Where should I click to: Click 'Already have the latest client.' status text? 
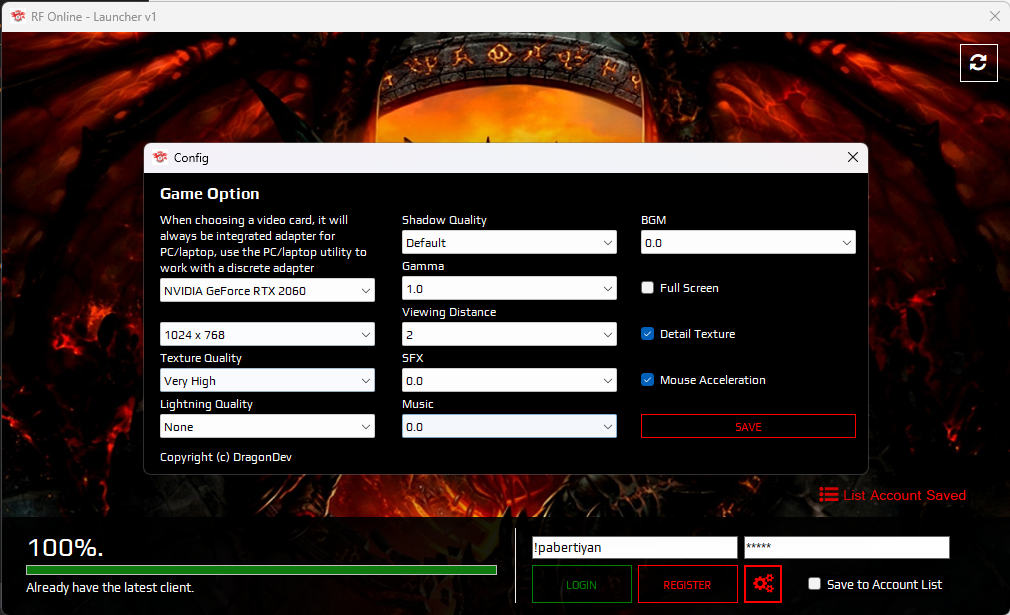[x=110, y=587]
